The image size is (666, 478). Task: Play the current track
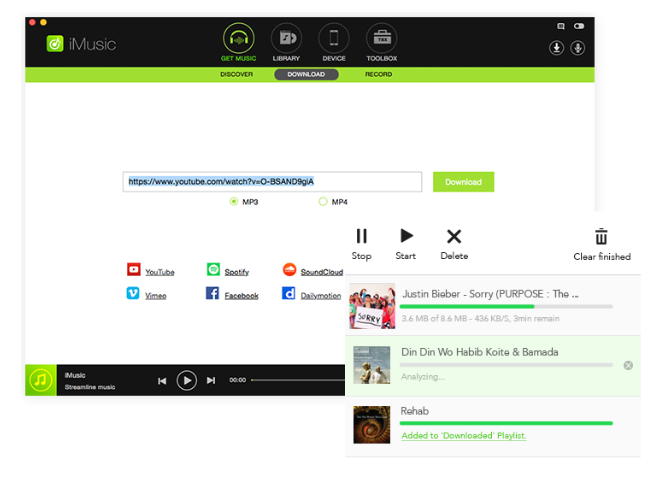click(x=186, y=380)
